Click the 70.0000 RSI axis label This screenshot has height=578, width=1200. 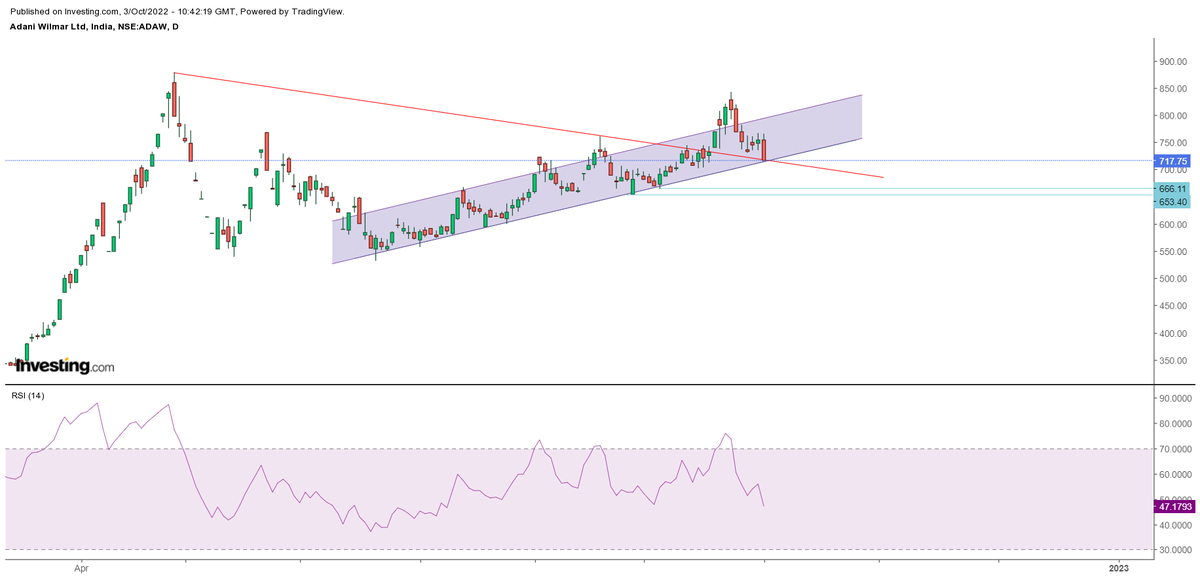(1175, 449)
